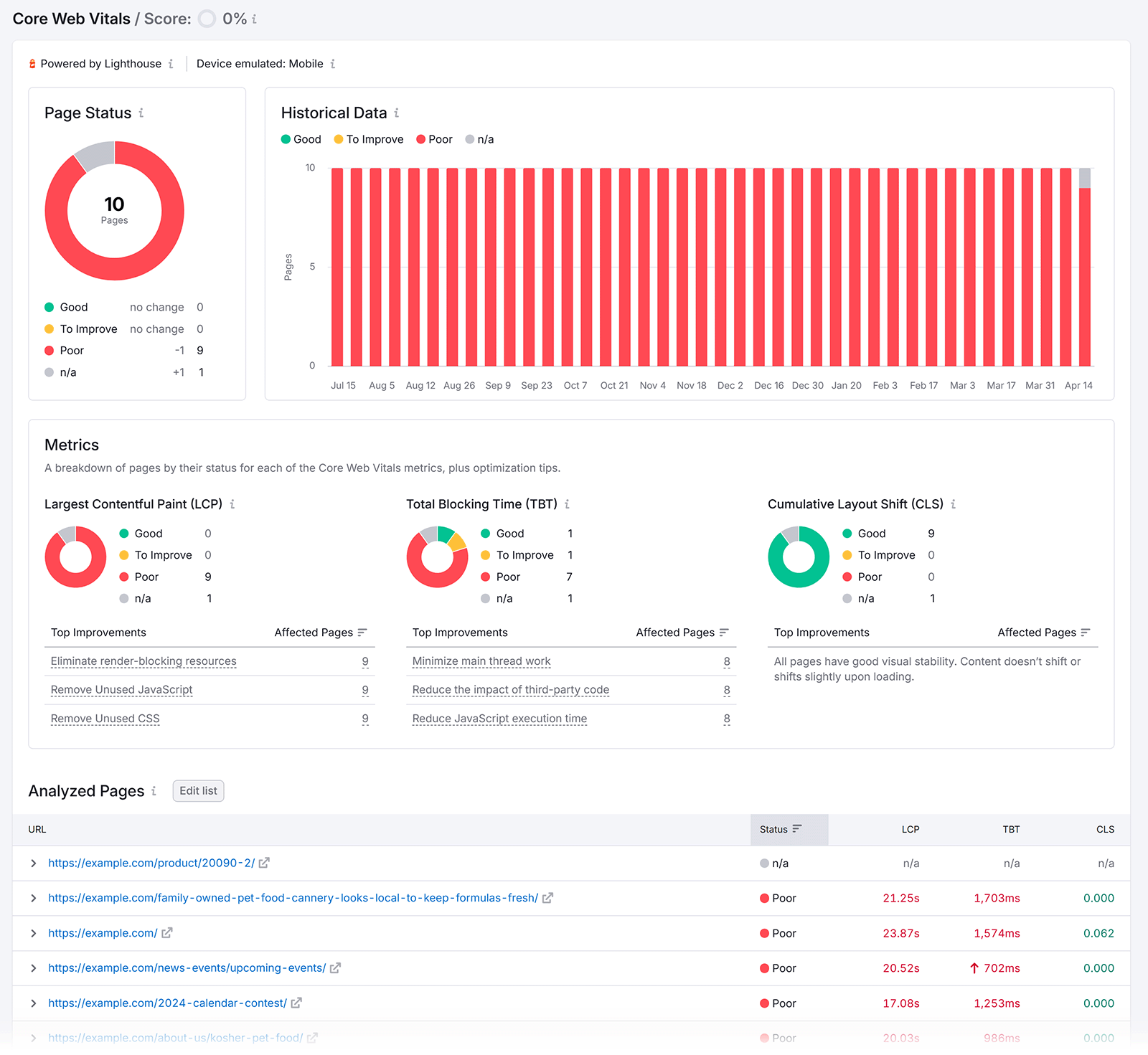
Task: Toggle the n/a legend in Historical Data
Action: [479, 139]
